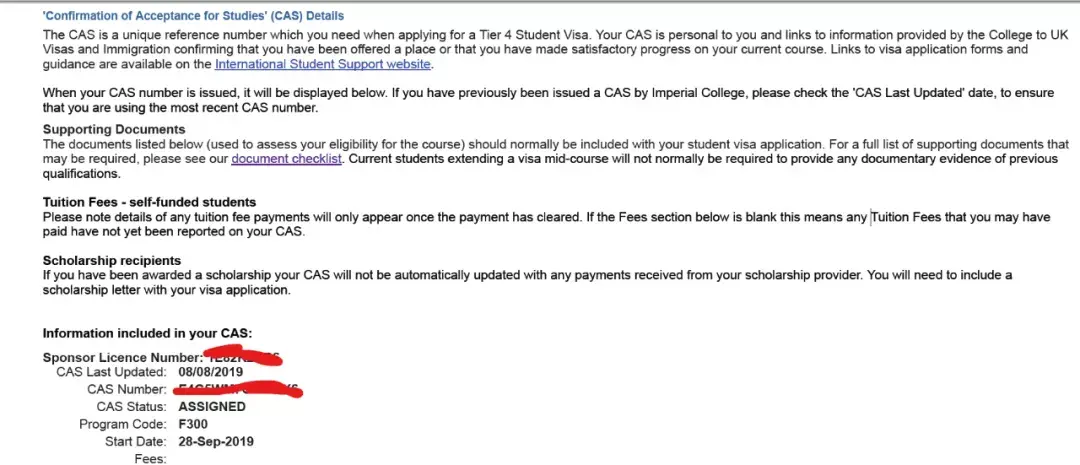Viewport: 1080px width, 465px height.
Task: Select the 08/08/2019 date value
Action: (x=210, y=372)
